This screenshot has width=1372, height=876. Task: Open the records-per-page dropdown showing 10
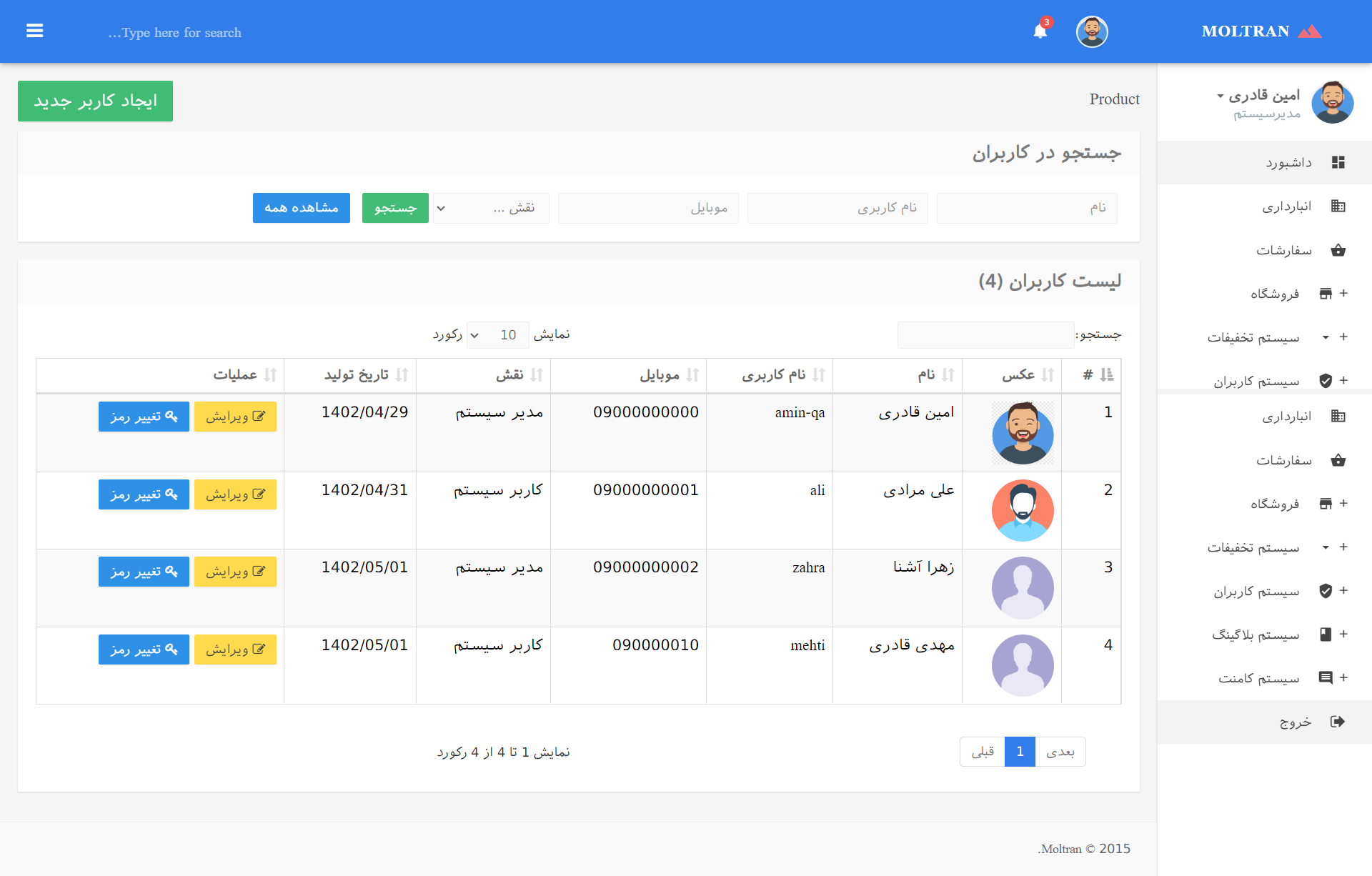tap(497, 335)
